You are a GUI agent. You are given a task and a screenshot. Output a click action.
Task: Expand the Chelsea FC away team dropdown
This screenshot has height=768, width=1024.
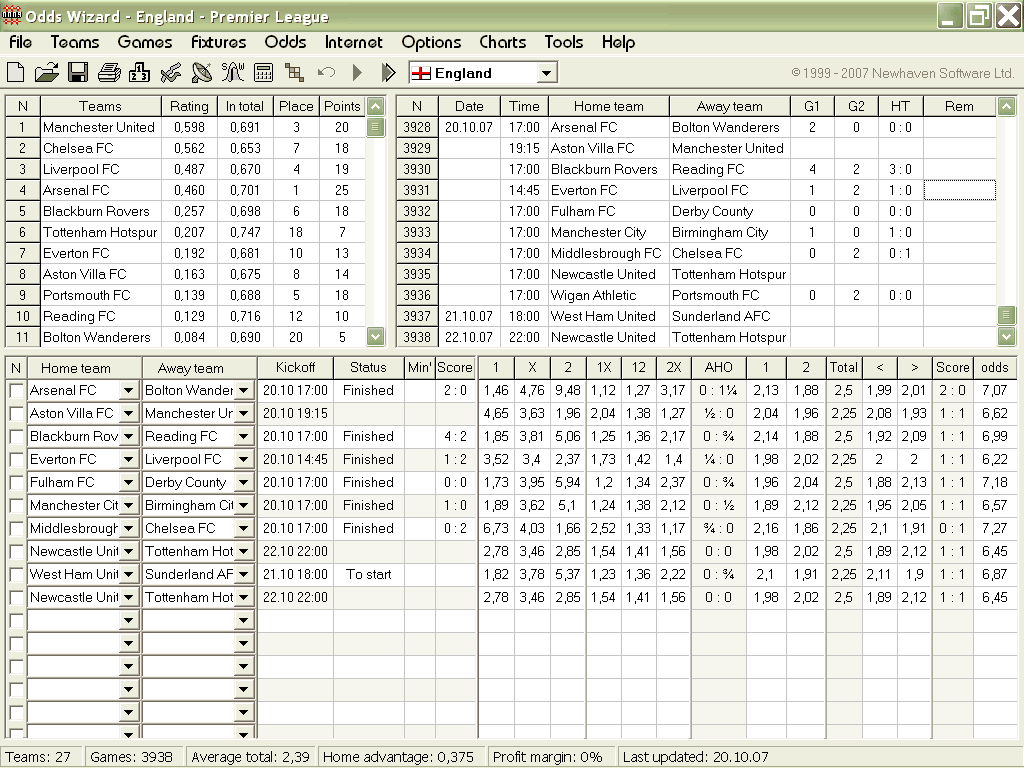(244, 528)
